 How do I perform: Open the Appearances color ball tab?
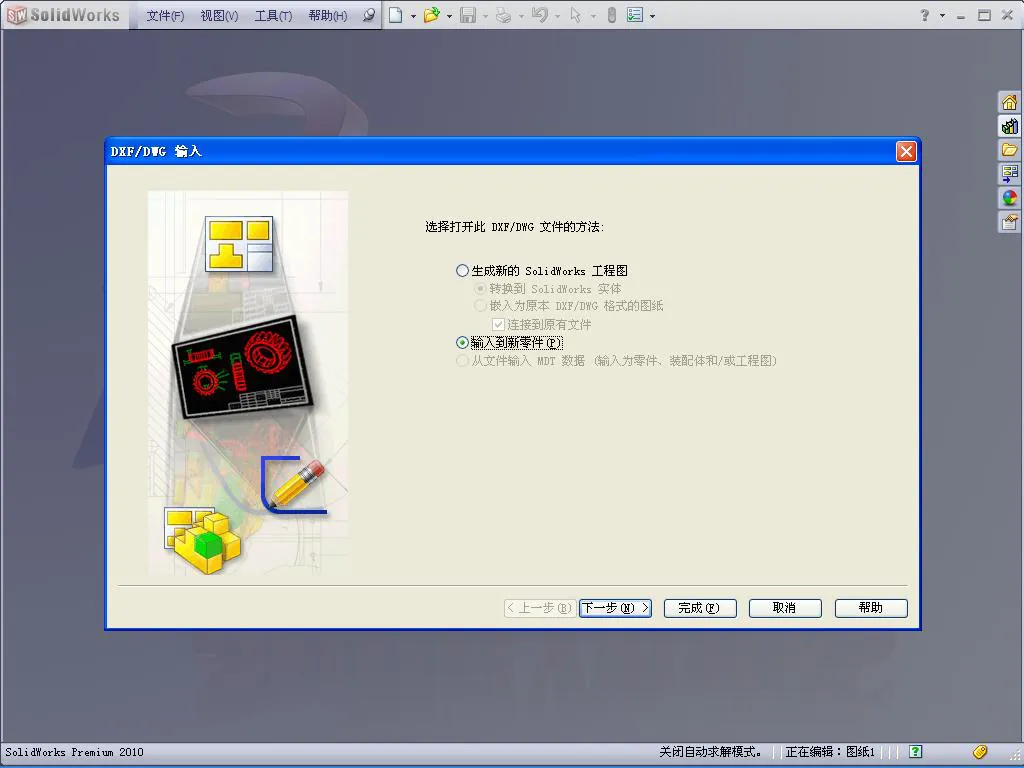pyautogui.click(x=1010, y=198)
